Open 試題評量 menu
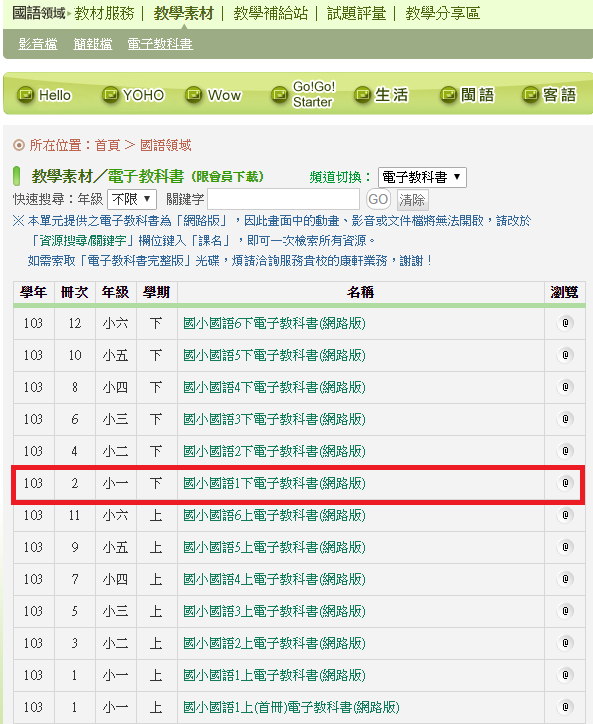The height and width of the screenshot is (724, 593). 356,13
